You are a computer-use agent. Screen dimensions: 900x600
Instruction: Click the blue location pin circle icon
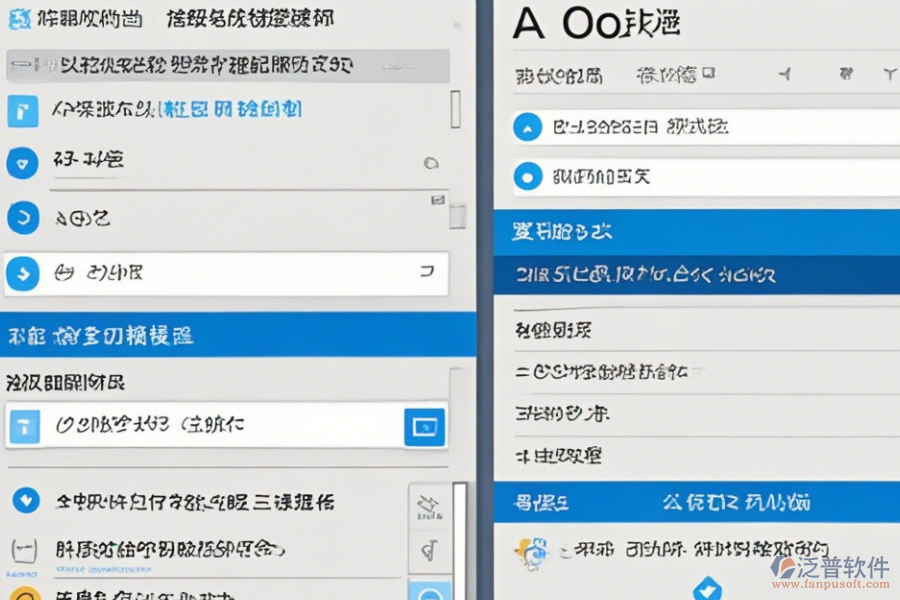pos(22,162)
